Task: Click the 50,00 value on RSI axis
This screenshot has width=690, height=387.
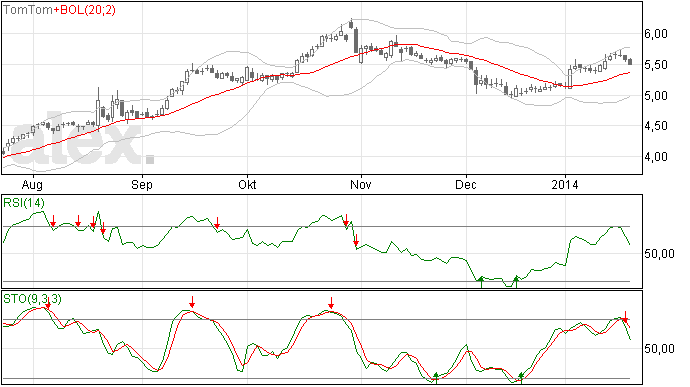Action: (659, 254)
